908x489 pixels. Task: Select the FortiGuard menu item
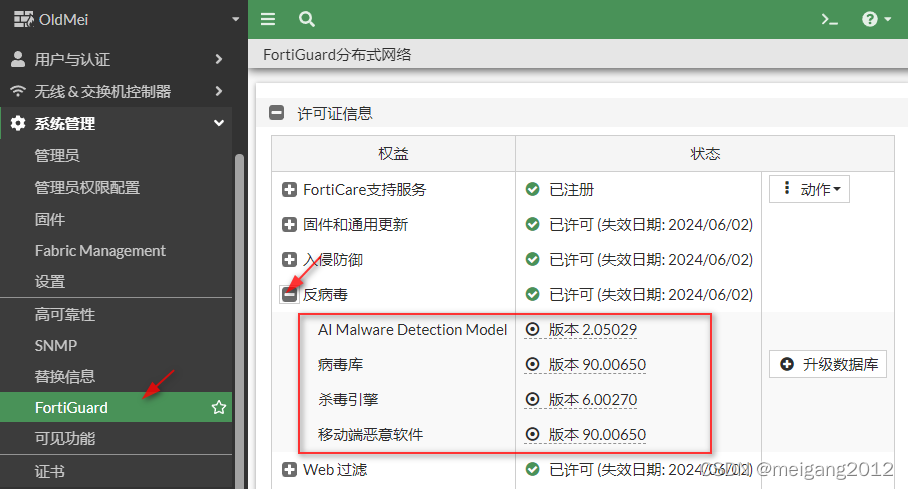116,407
